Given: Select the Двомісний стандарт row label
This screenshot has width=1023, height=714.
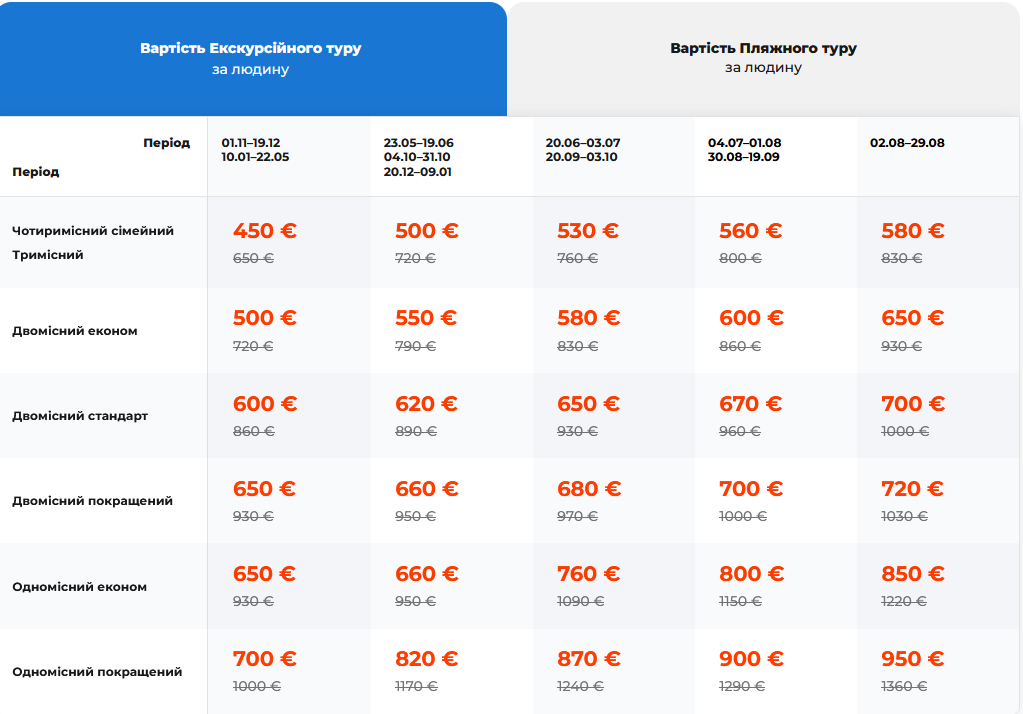Looking at the screenshot, I should click(80, 416).
